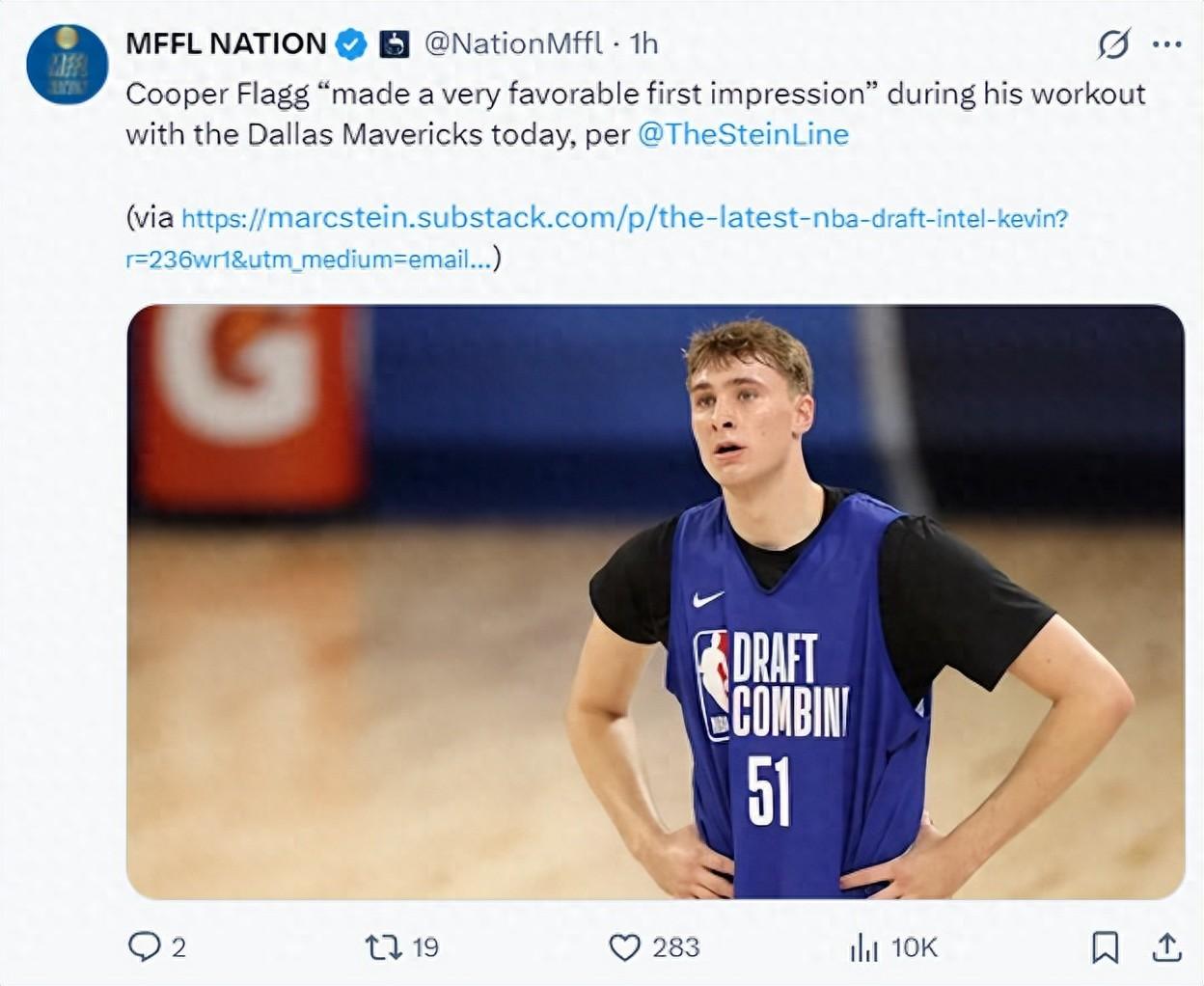Click the 283 likes count
Viewport: 1204px width, 986px height.
675,947
